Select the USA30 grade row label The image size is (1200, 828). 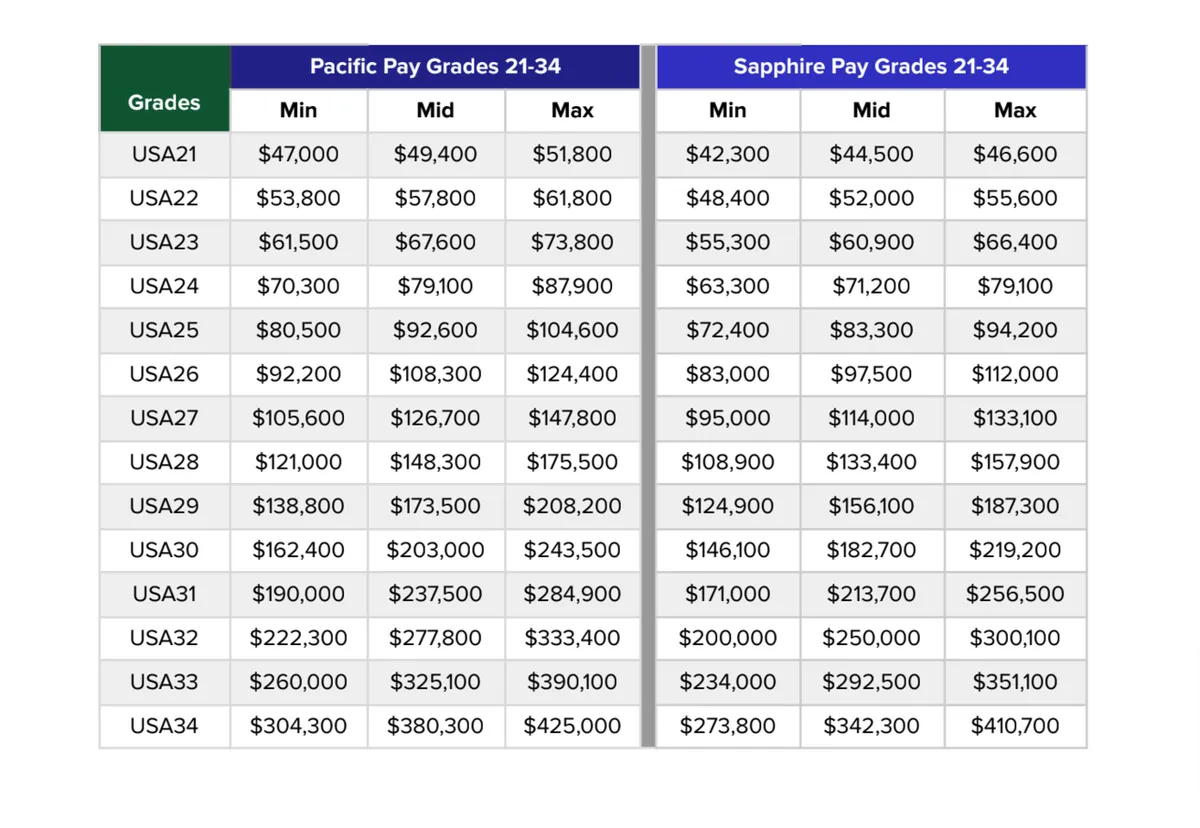pos(164,550)
